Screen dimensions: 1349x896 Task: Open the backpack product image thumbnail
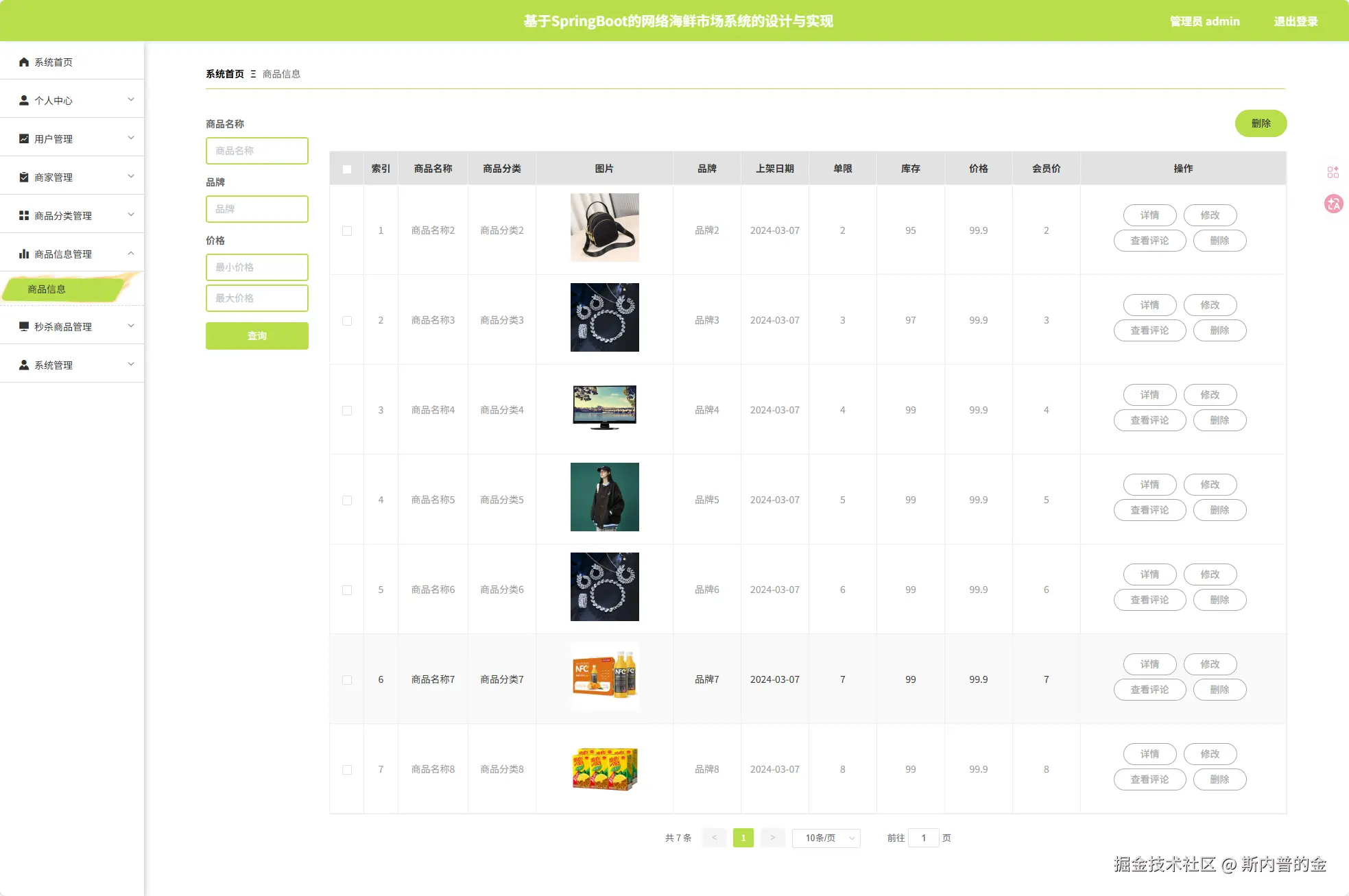coord(604,228)
